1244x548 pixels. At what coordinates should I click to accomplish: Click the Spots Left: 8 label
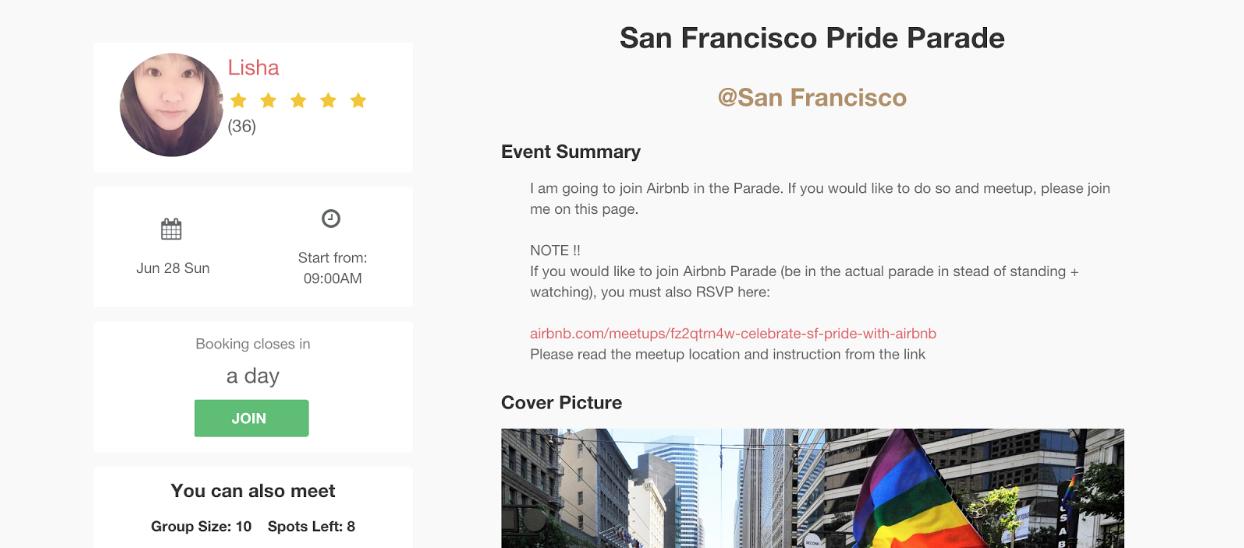[311, 526]
